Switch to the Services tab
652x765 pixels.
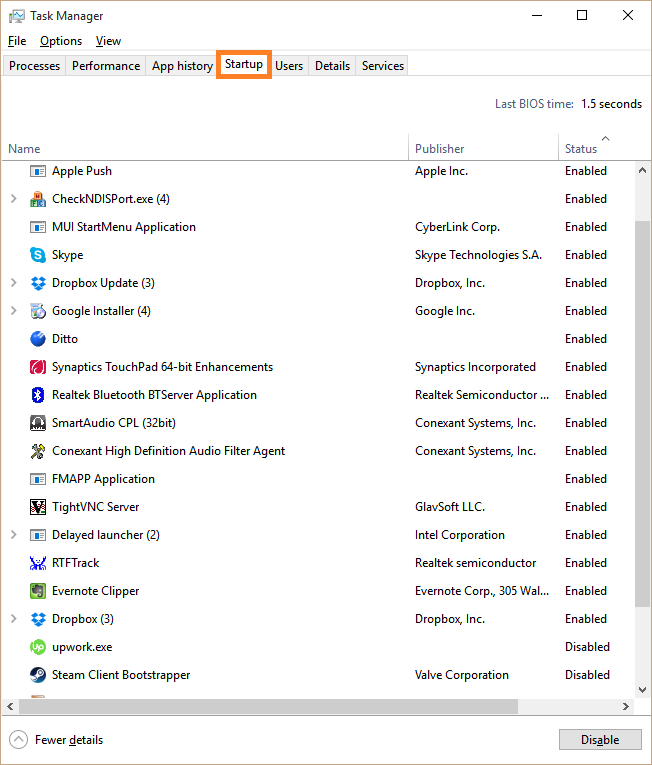383,66
